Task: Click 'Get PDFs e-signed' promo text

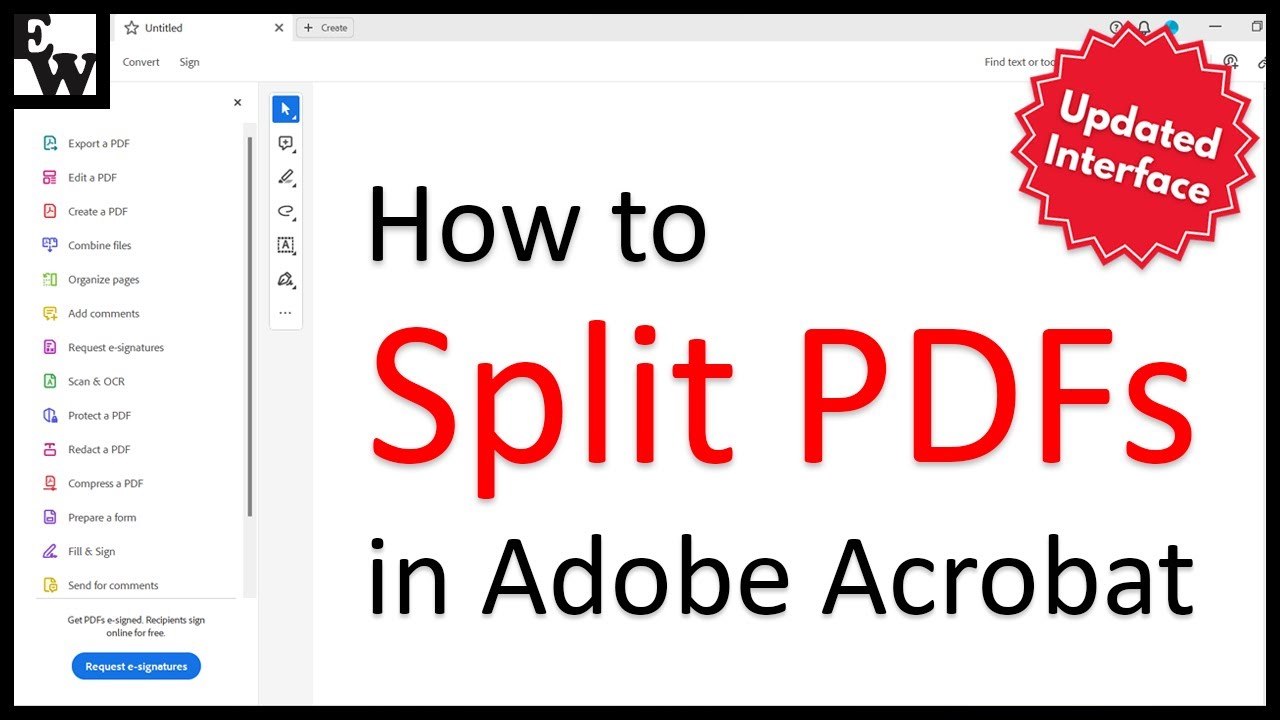Action: 136,626
